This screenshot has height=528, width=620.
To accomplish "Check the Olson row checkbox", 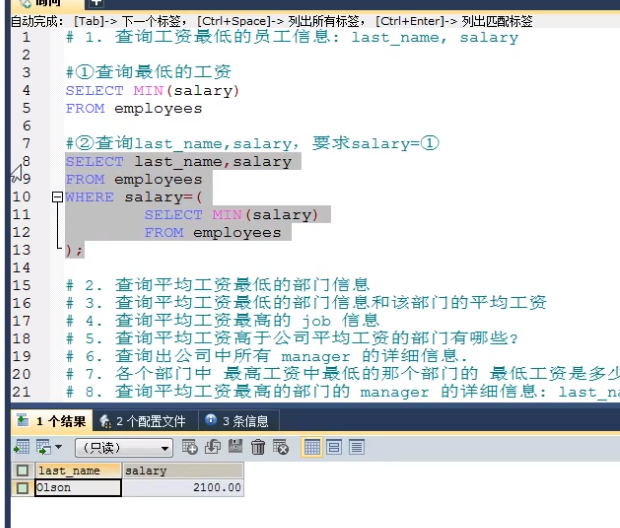I will pyautogui.click(x=23, y=488).
